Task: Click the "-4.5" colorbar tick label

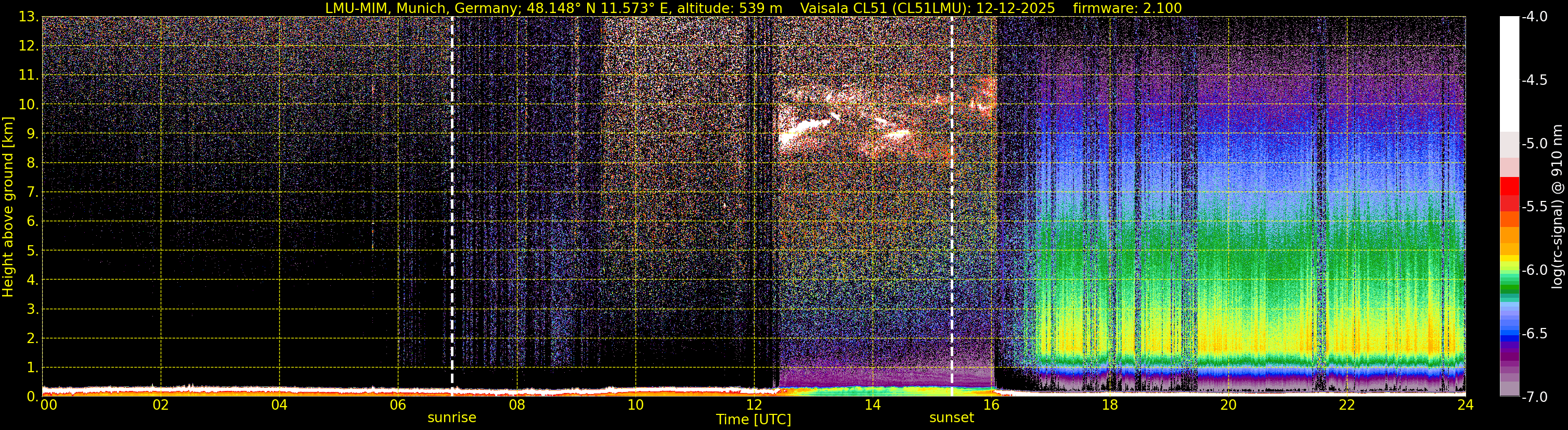Action: coord(1535,80)
